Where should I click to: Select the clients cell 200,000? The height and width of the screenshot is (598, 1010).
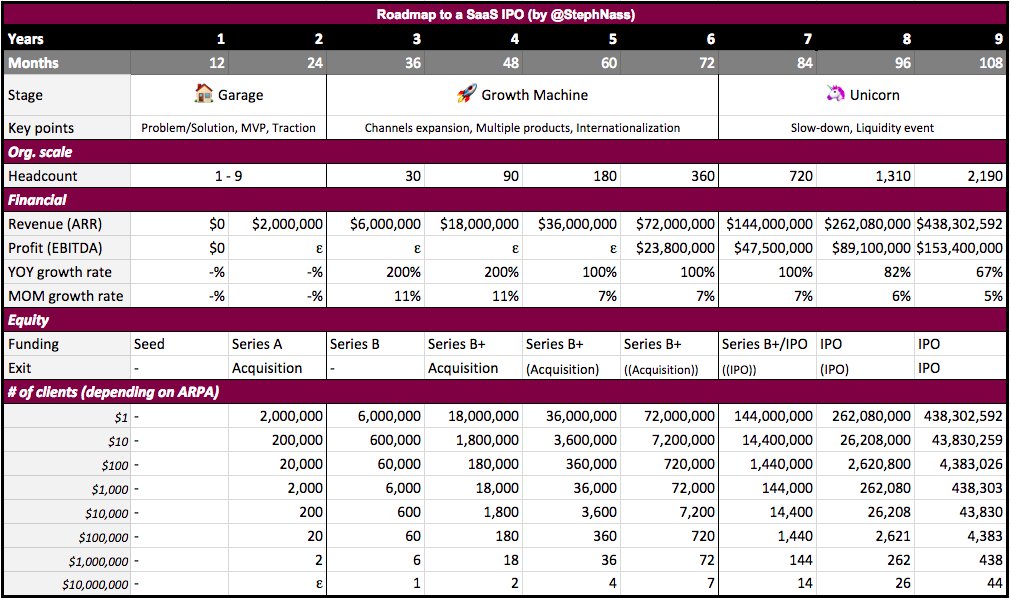[x=278, y=441]
